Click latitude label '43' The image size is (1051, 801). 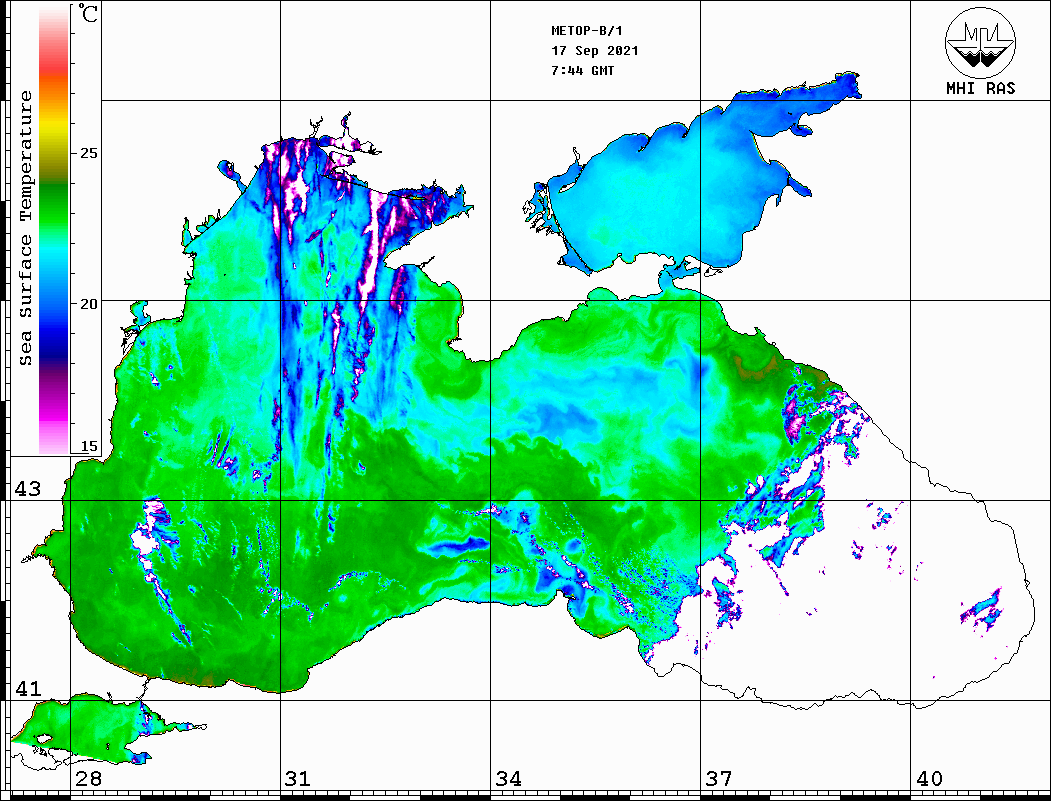click(28, 489)
